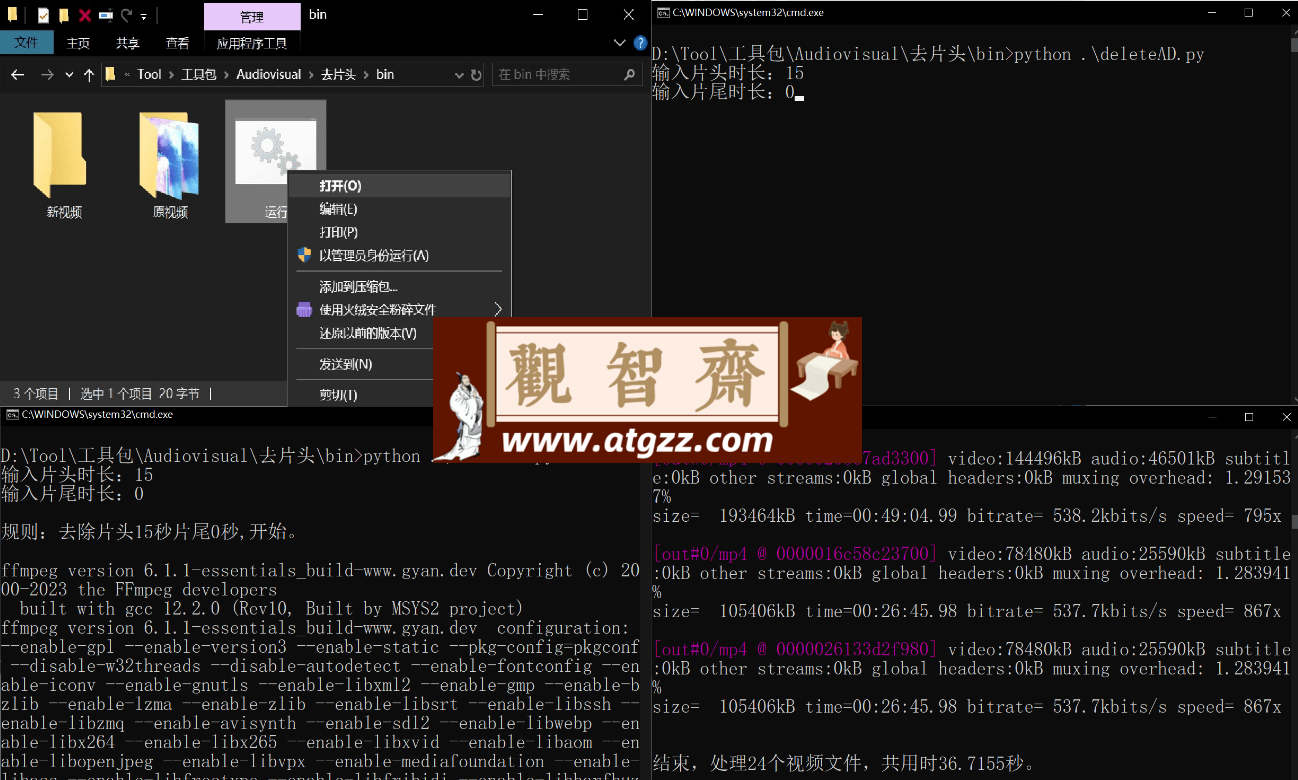Focus the '在 bin 中搜索' search box
The image size is (1298, 780).
point(567,75)
